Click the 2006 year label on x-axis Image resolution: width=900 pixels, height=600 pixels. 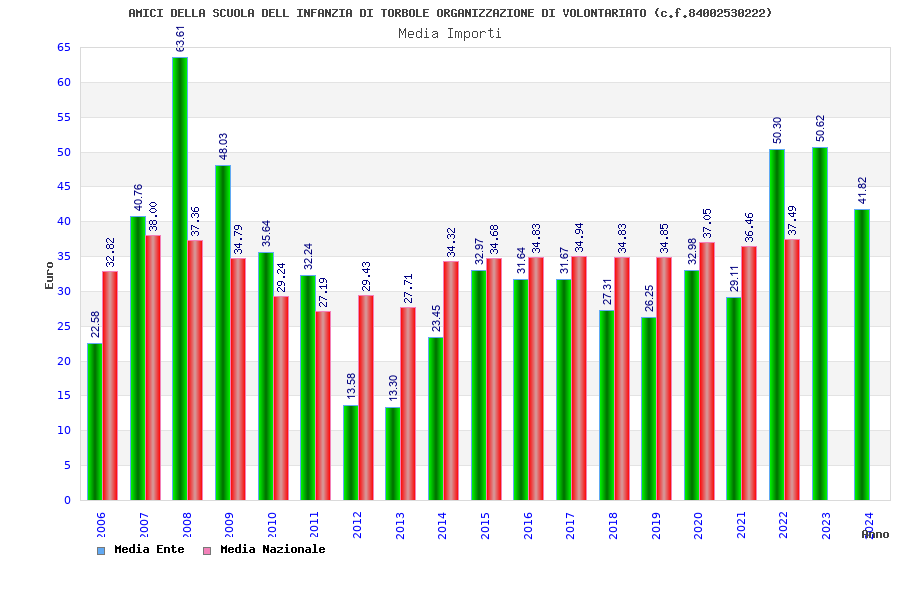coord(101,525)
